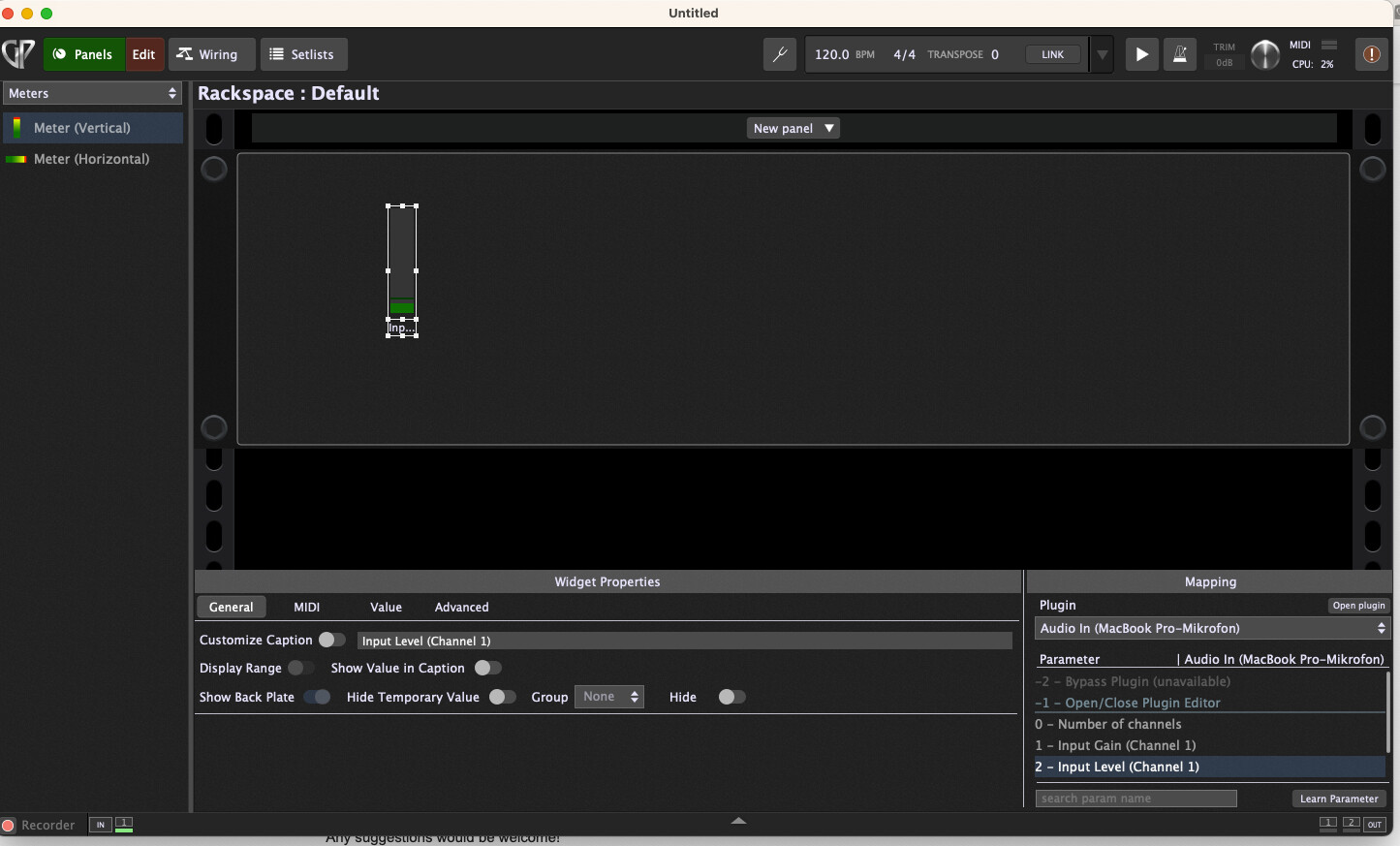
Task: Click the Learn Parameter button
Action: coord(1338,799)
